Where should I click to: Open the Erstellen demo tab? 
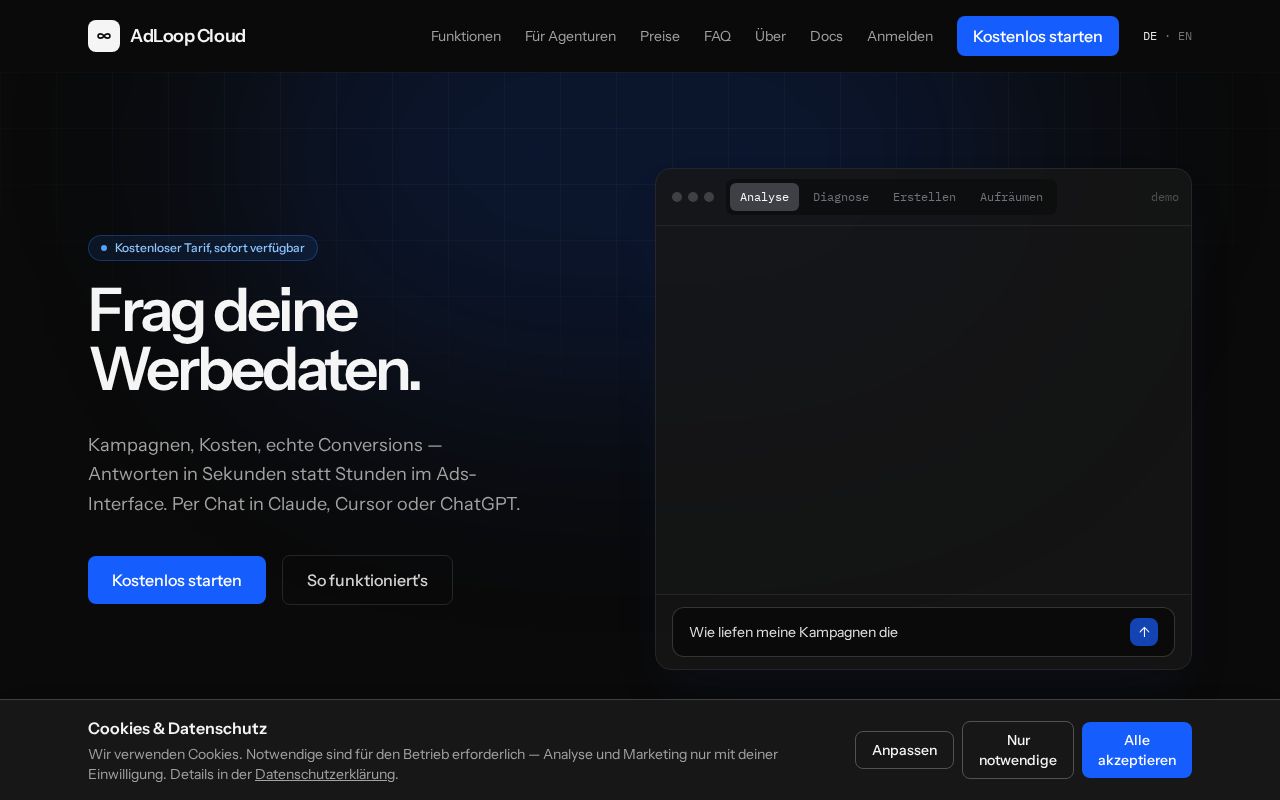pyautogui.click(x=924, y=197)
